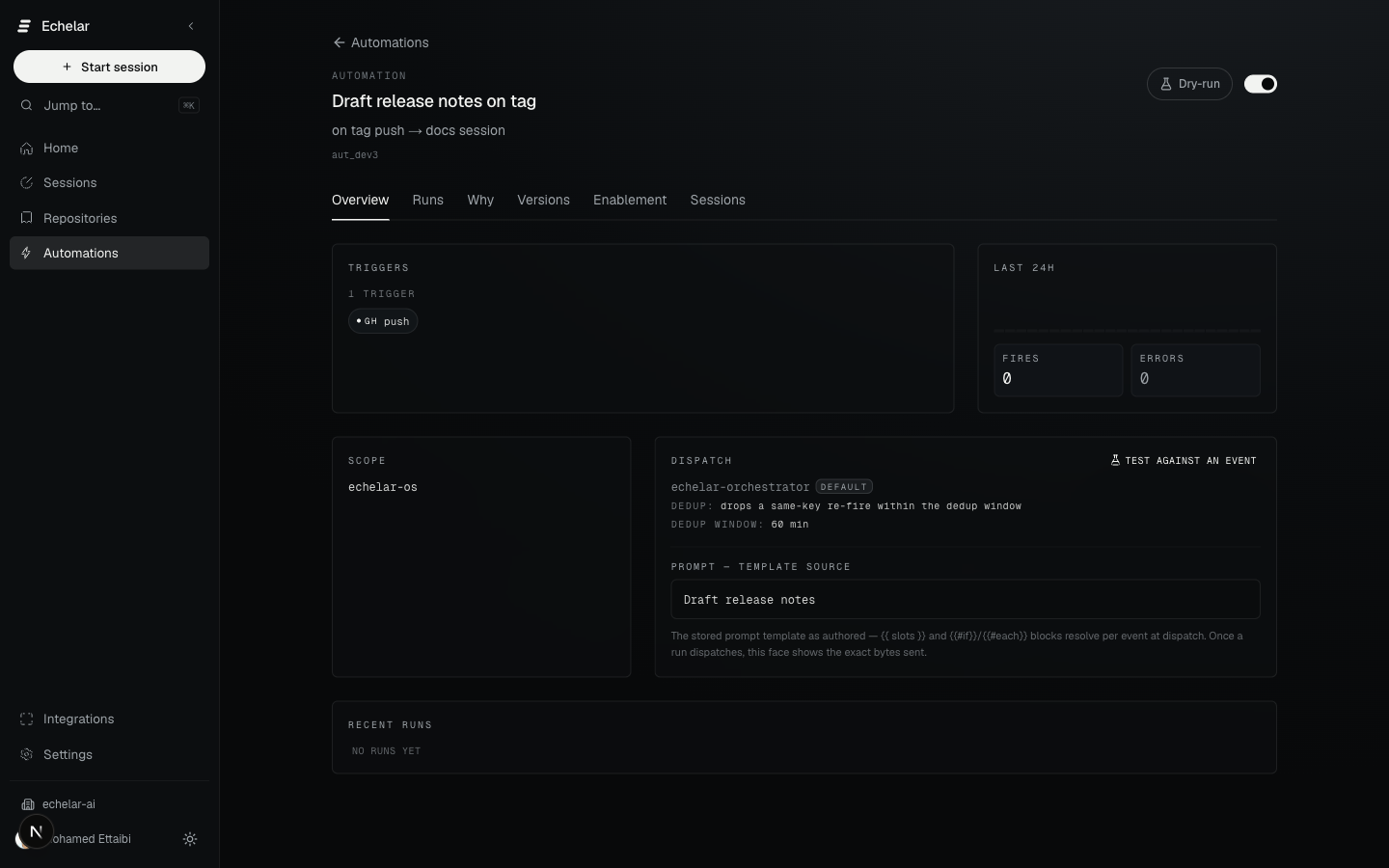
Task: Open the Integrations icon in sidebar
Action: pyautogui.click(x=27, y=719)
